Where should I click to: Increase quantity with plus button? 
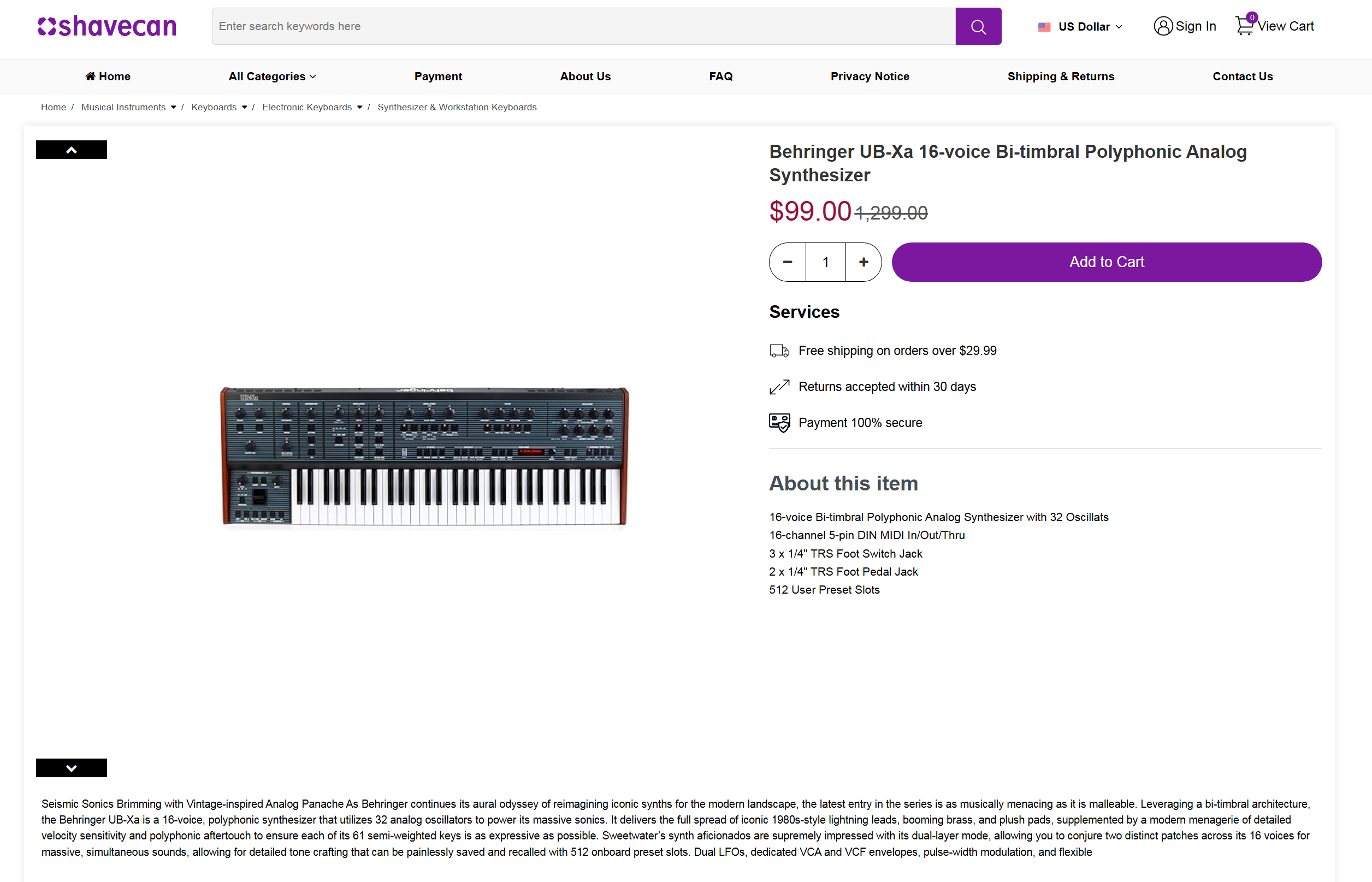click(863, 262)
